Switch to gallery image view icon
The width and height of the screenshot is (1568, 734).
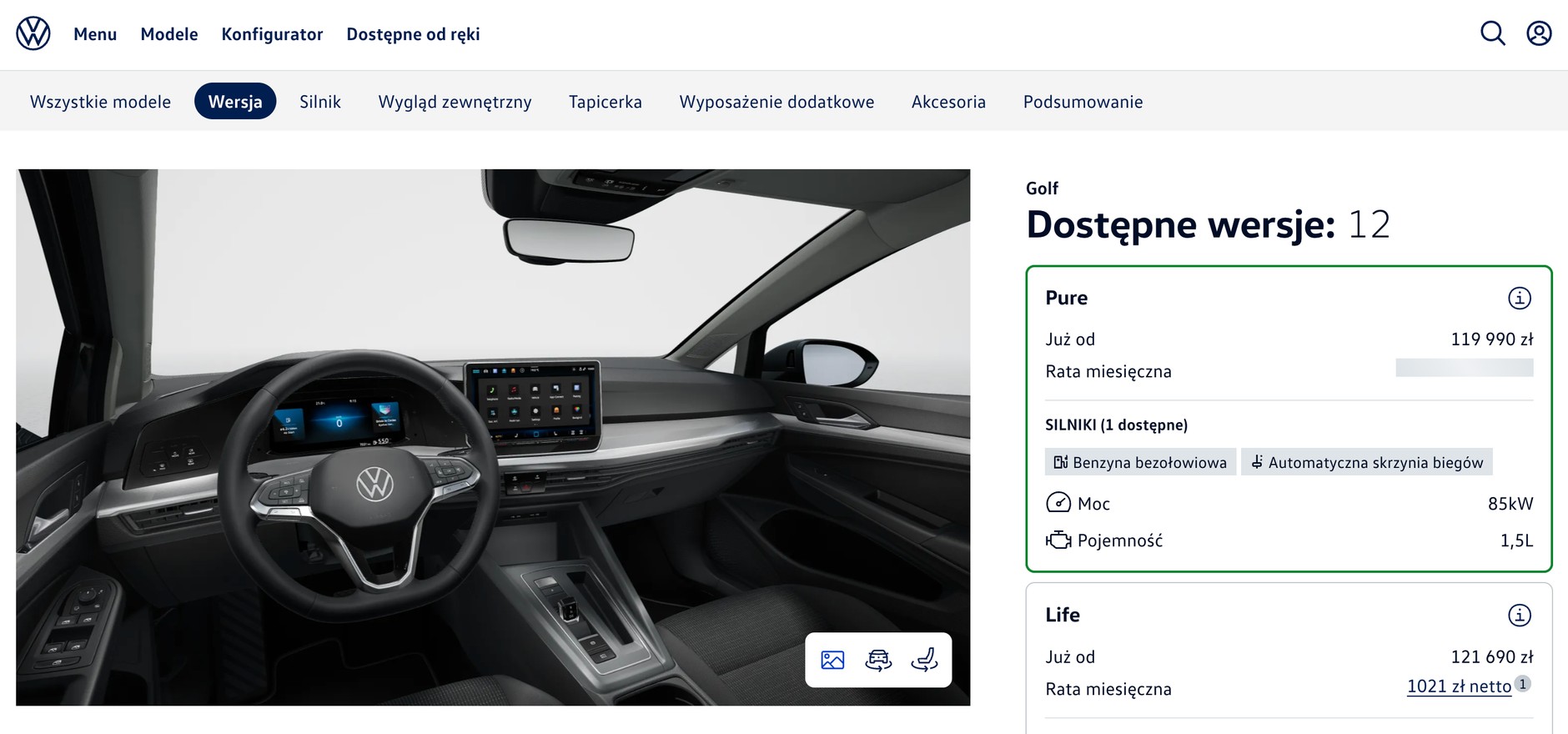coord(832,660)
